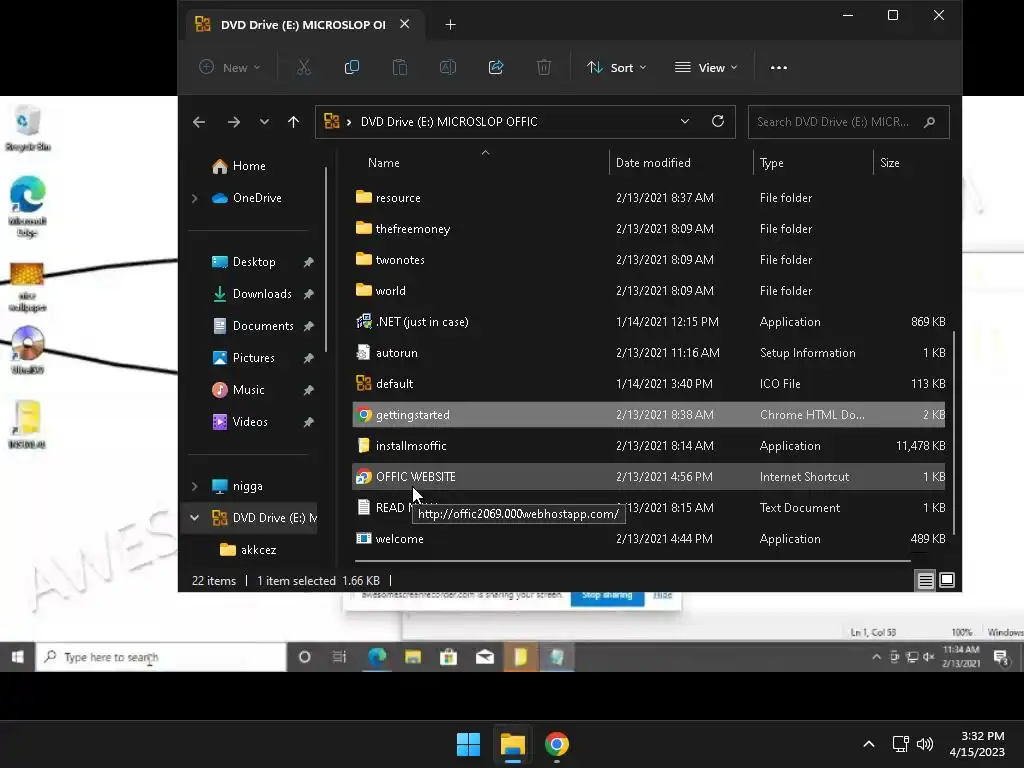Open the New dropdown menu
Image resolution: width=1024 pixels, height=768 pixels.
point(230,67)
